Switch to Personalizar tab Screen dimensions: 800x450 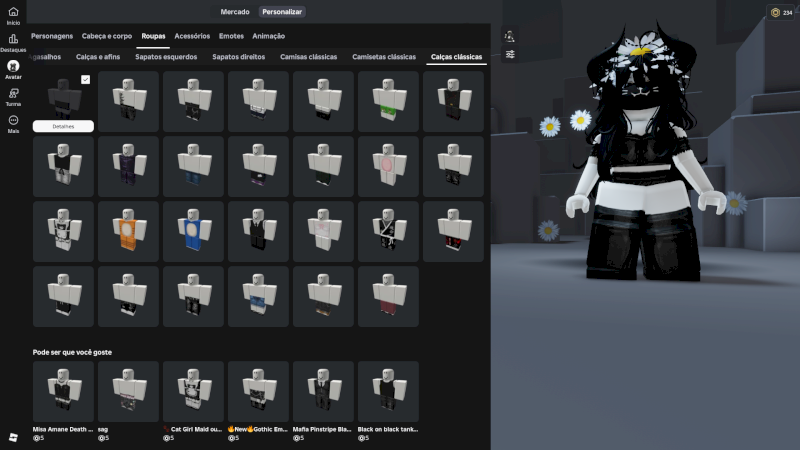point(282,12)
